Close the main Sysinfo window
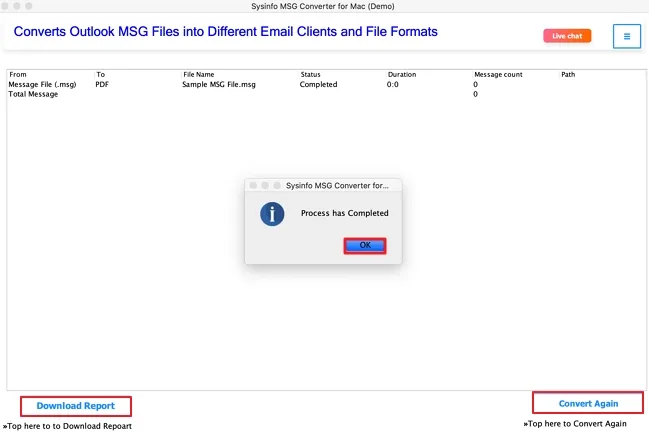The height and width of the screenshot is (442, 649). (5, 6)
